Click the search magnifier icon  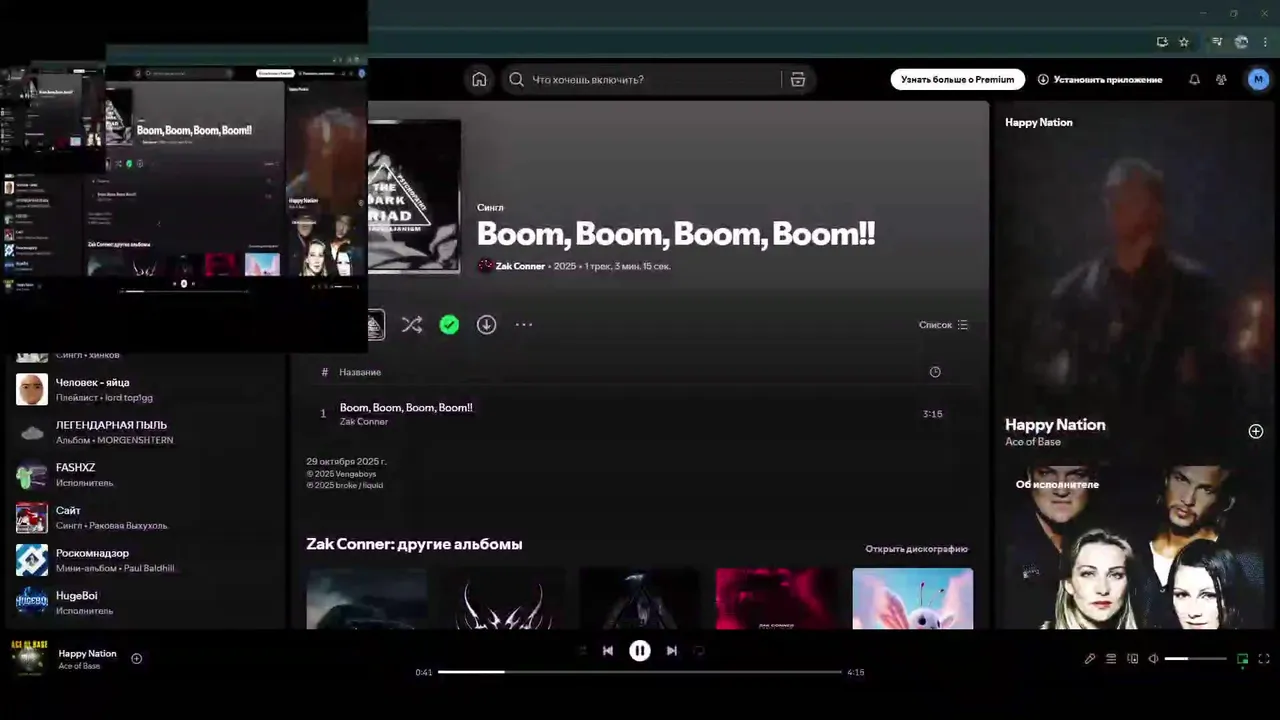pos(516,79)
